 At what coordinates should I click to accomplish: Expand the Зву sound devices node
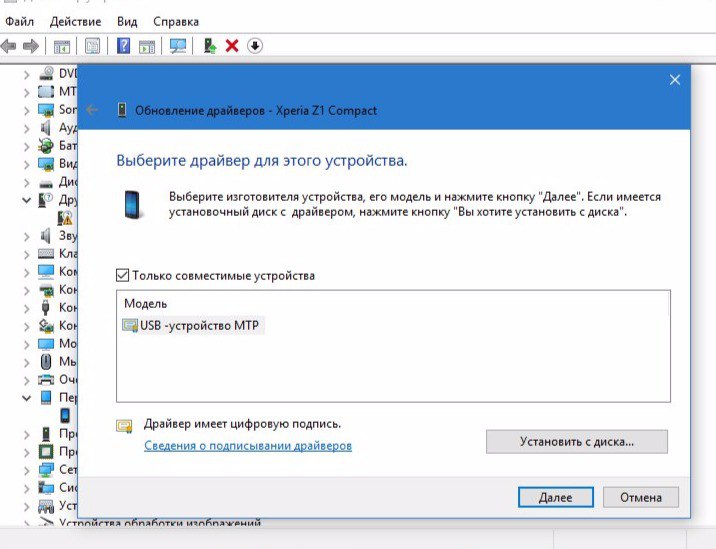(27, 236)
